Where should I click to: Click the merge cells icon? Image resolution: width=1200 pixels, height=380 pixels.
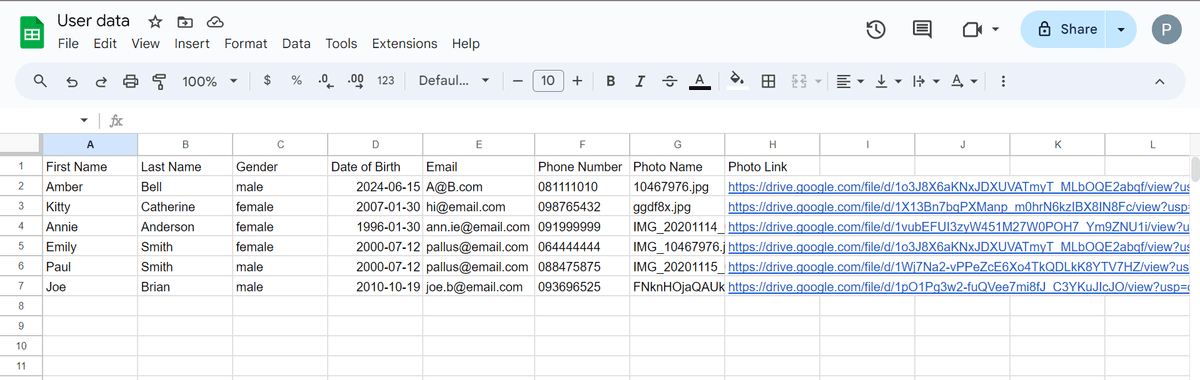799,81
